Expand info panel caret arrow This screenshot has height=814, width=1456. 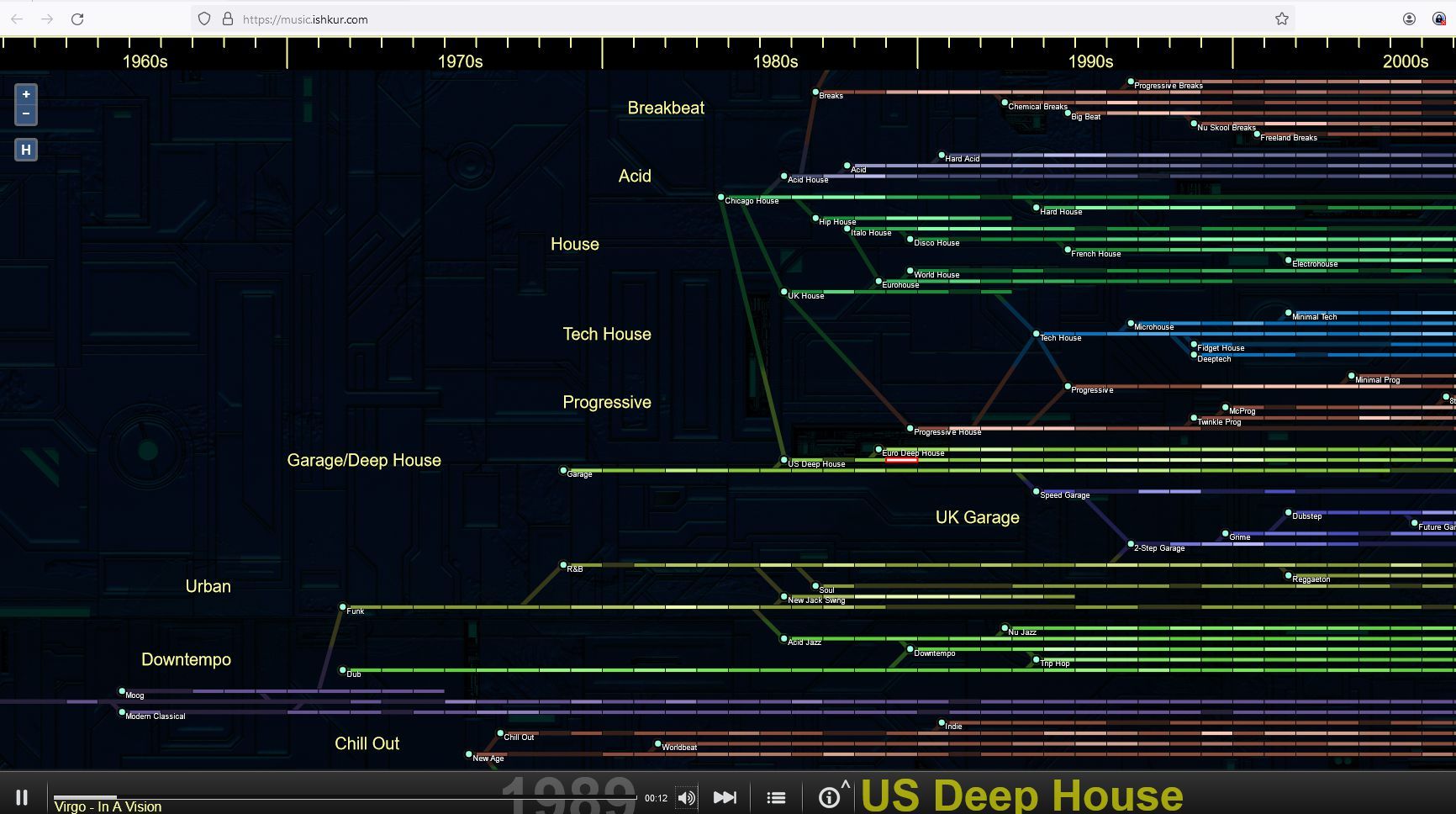[x=846, y=785]
